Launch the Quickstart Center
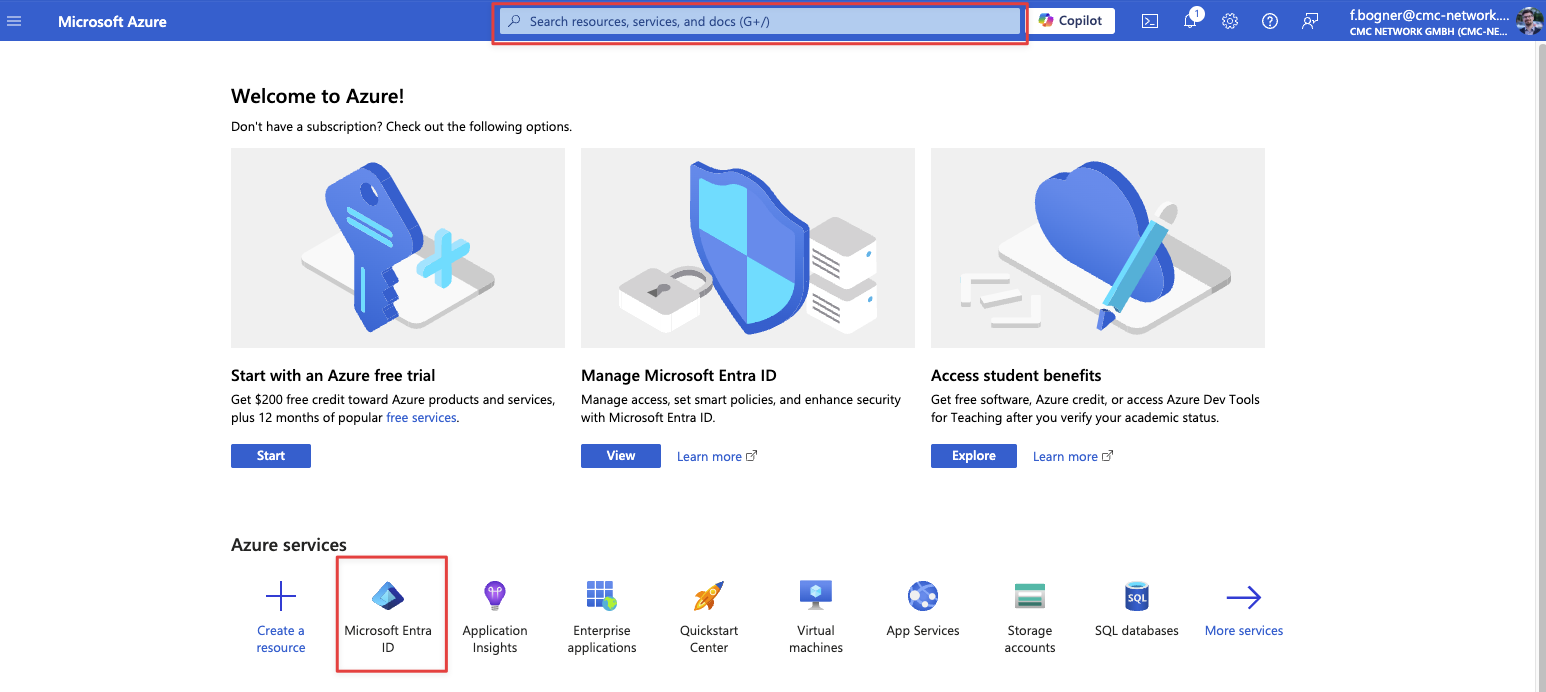The height and width of the screenshot is (692, 1546). click(x=708, y=616)
